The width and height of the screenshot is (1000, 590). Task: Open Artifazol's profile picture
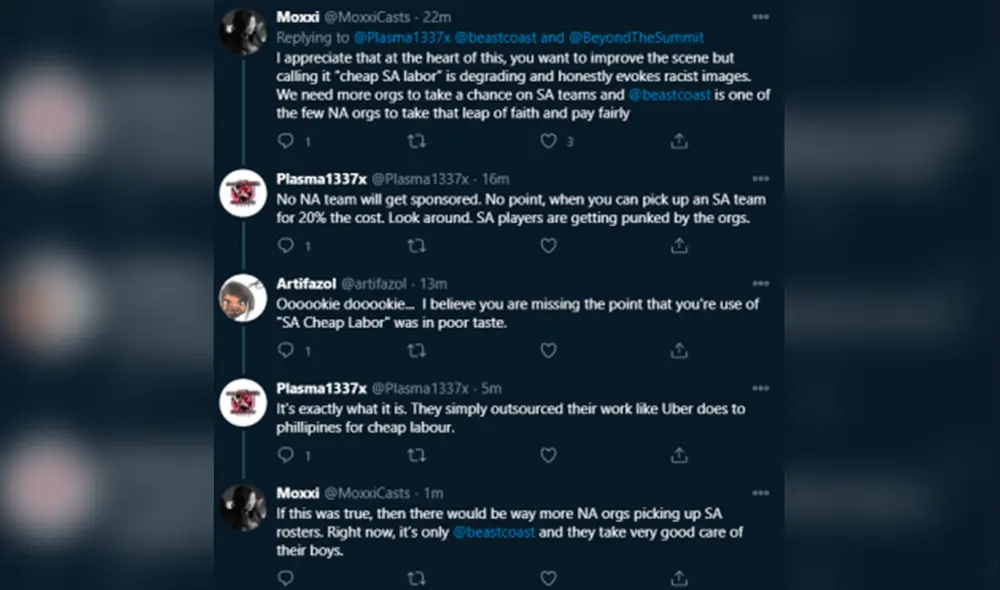242,297
